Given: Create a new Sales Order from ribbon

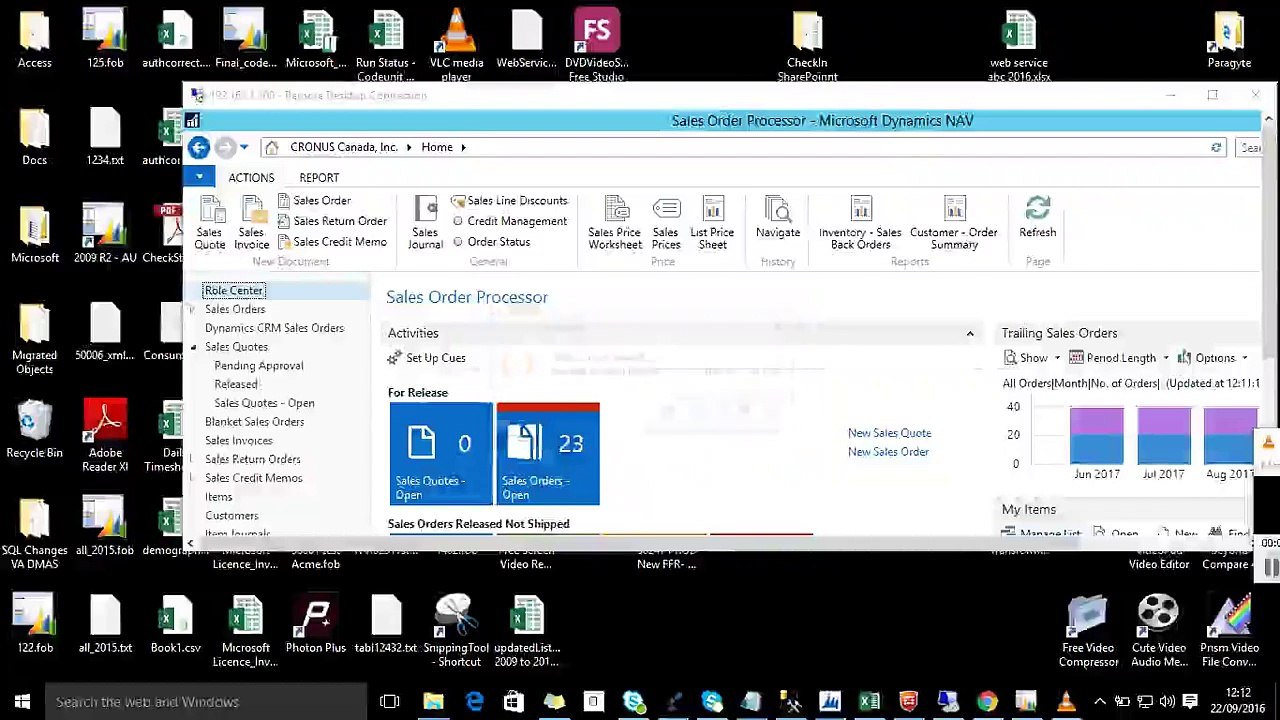Looking at the screenshot, I should tap(314, 200).
